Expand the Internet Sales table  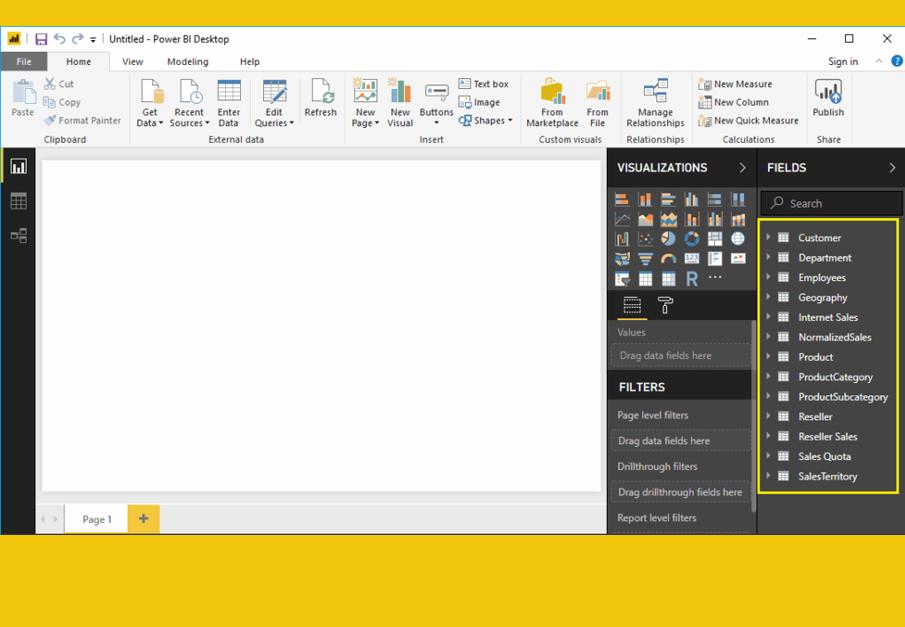769,317
